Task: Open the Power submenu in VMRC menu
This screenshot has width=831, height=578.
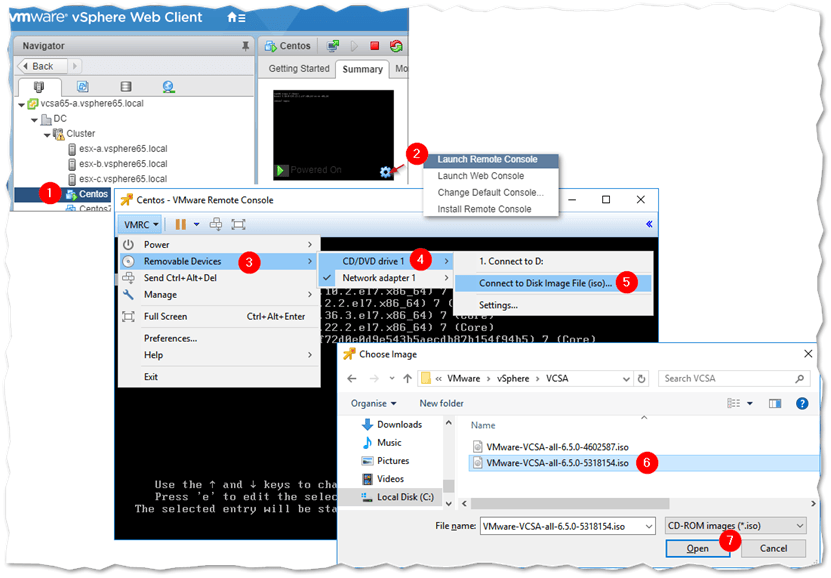Action: tap(219, 245)
